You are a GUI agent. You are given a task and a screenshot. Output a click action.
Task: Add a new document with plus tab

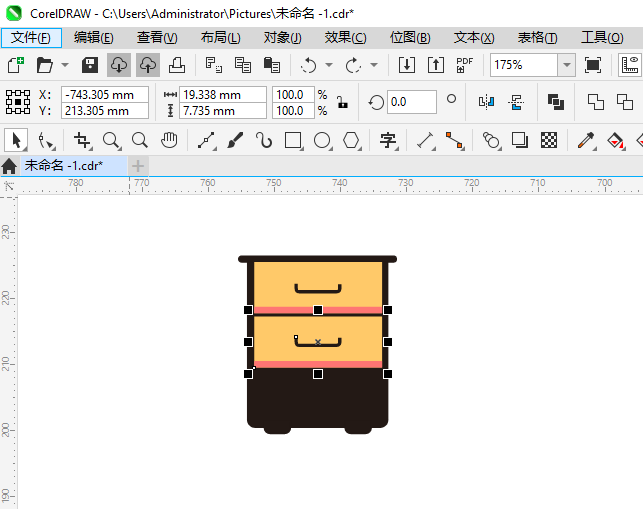(x=138, y=166)
